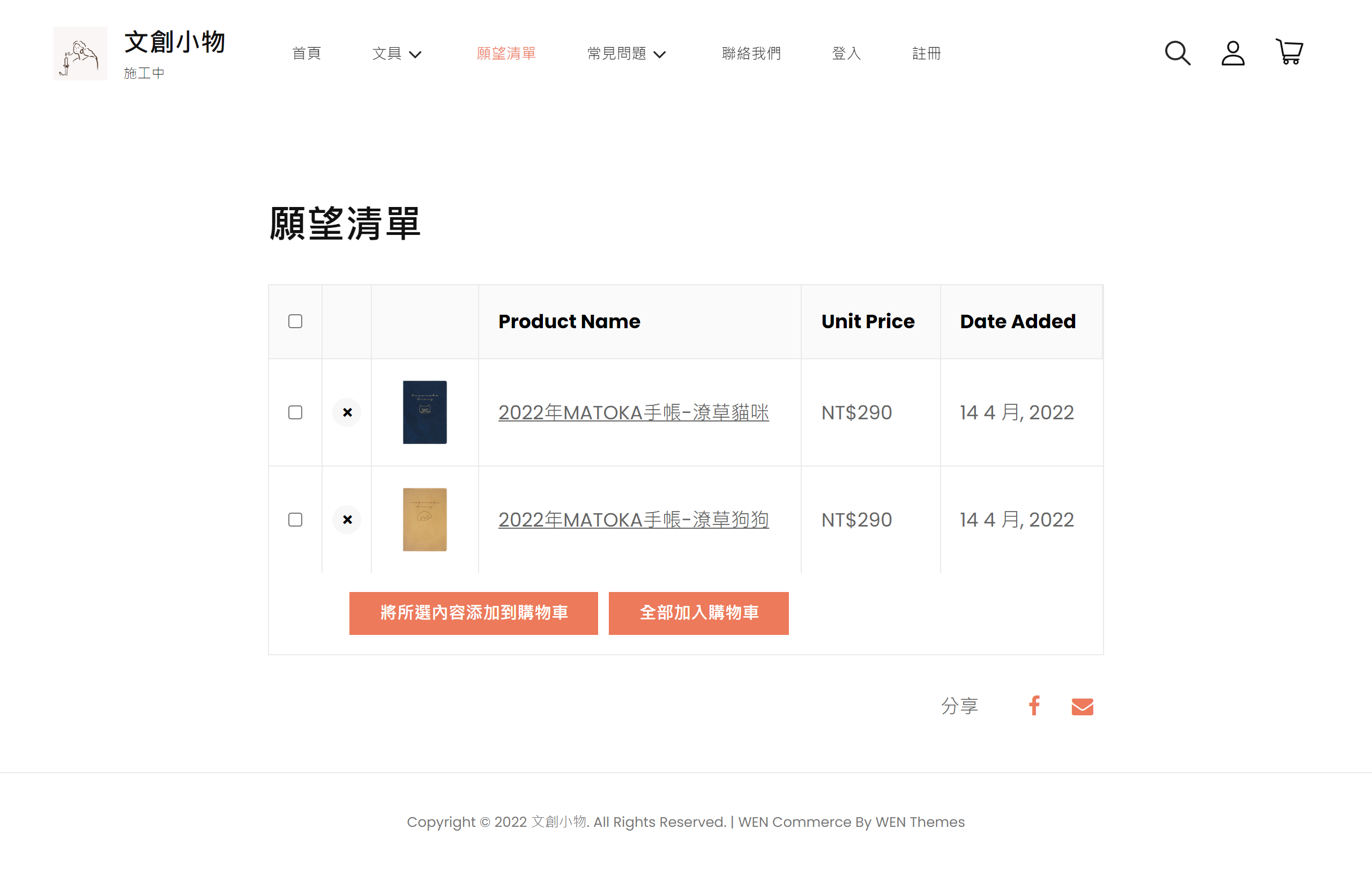Check the 潦草狗狗 row checkbox
The image size is (1372, 873).
click(x=295, y=520)
